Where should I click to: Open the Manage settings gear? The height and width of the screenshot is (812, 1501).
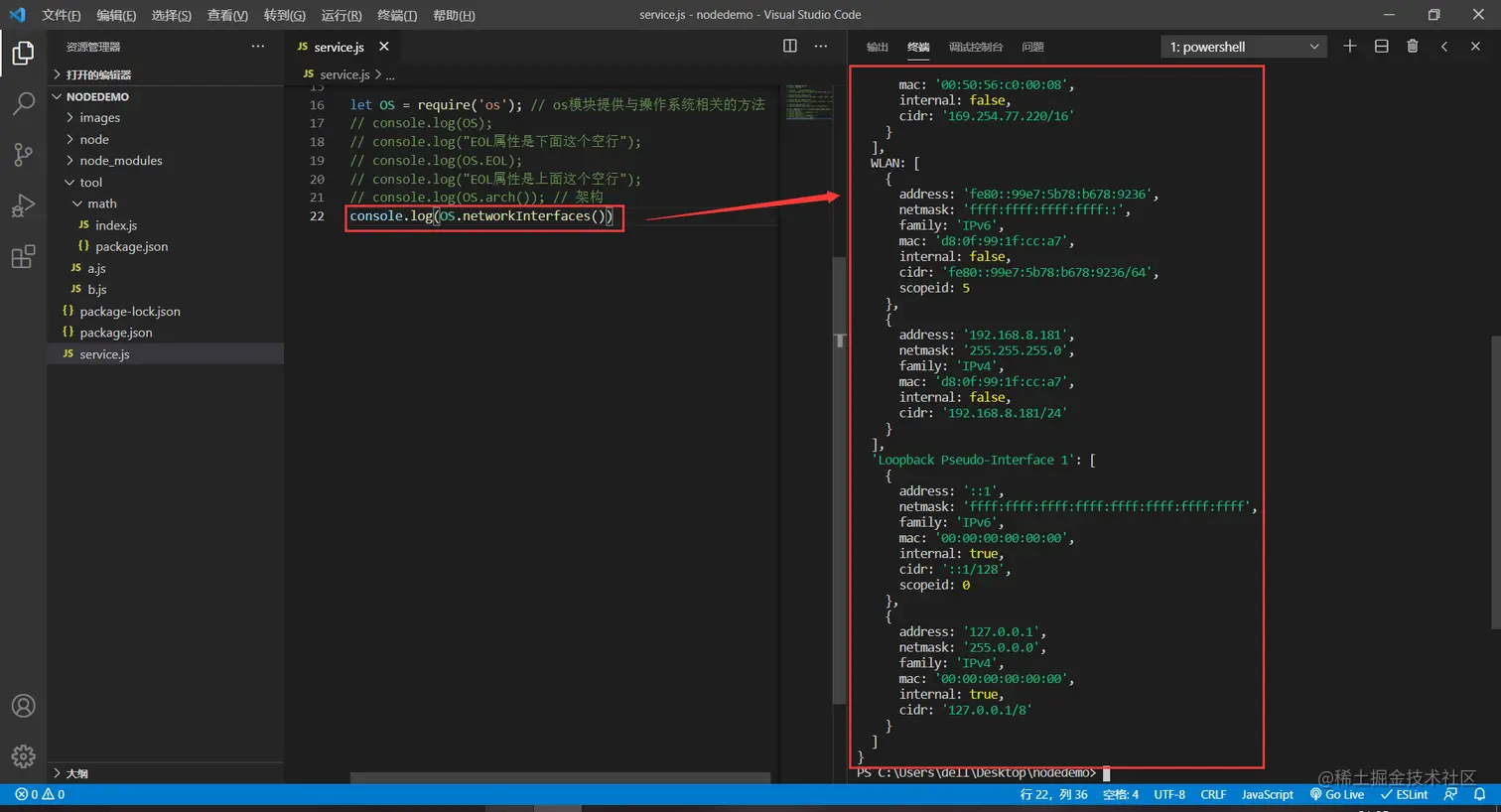pos(23,756)
